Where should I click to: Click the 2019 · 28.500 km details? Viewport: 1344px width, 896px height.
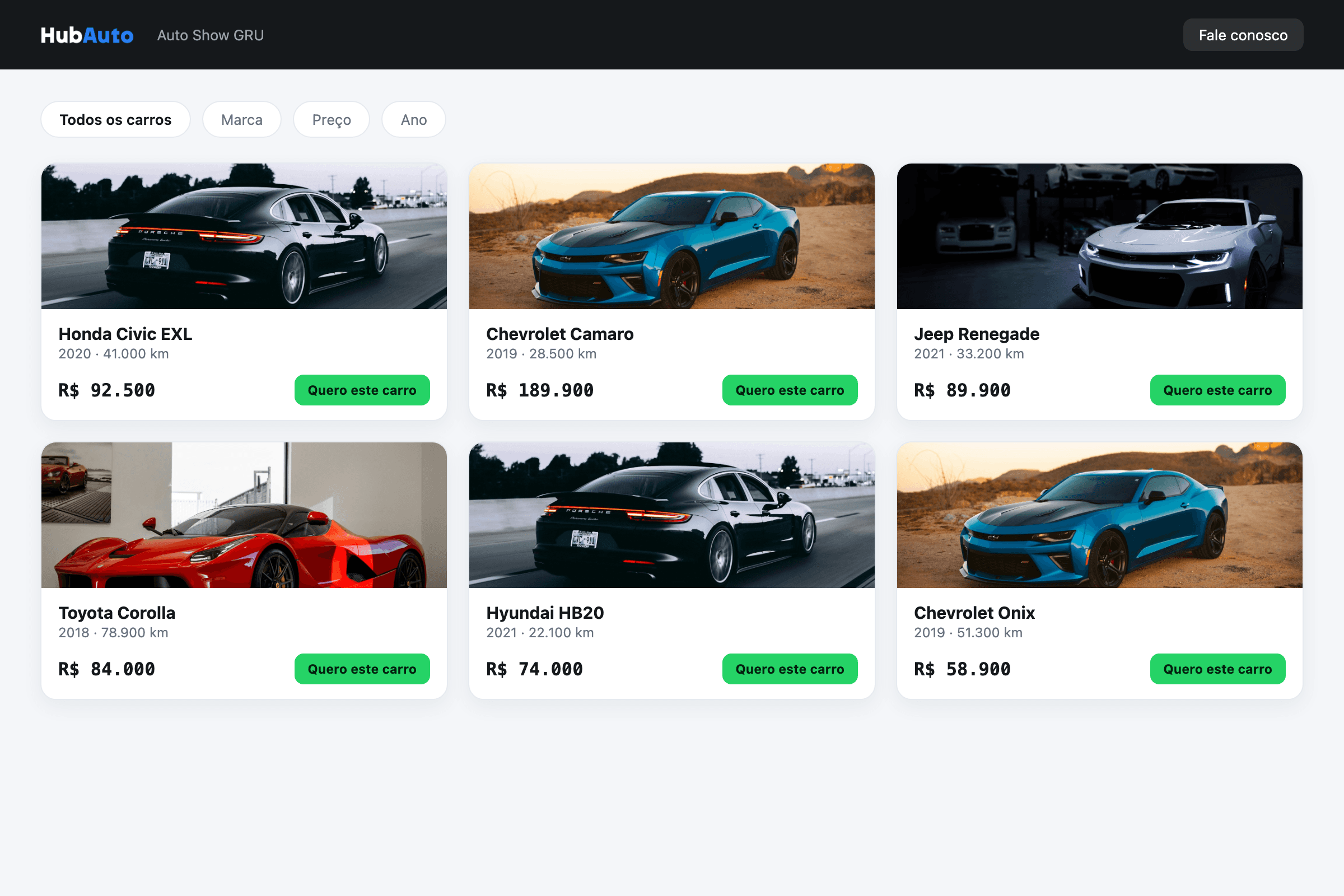click(541, 354)
